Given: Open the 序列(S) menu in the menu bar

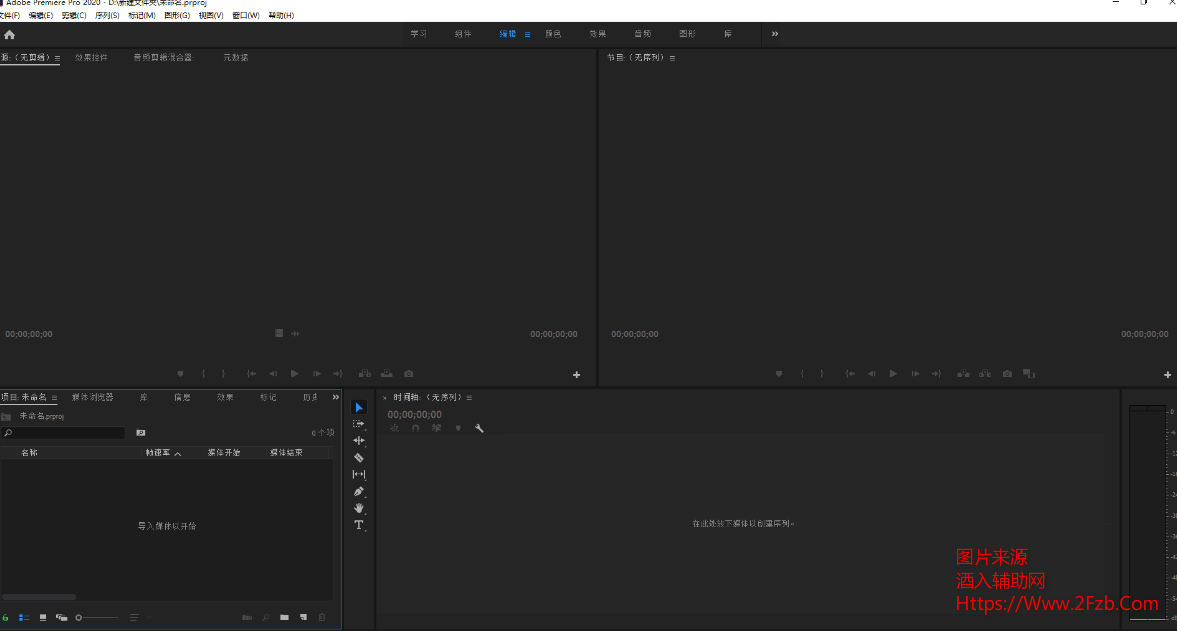Looking at the screenshot, I should [x=107, y=16].
